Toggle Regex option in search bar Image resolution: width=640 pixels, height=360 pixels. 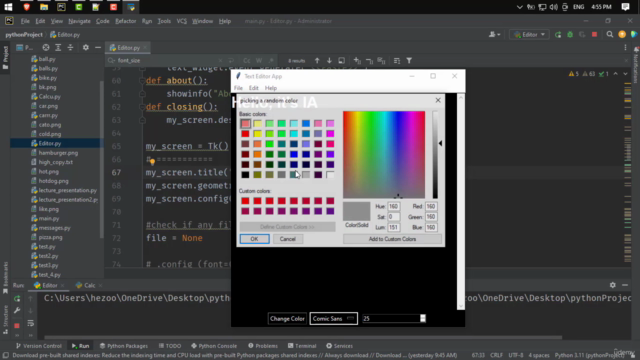(271, 60)
